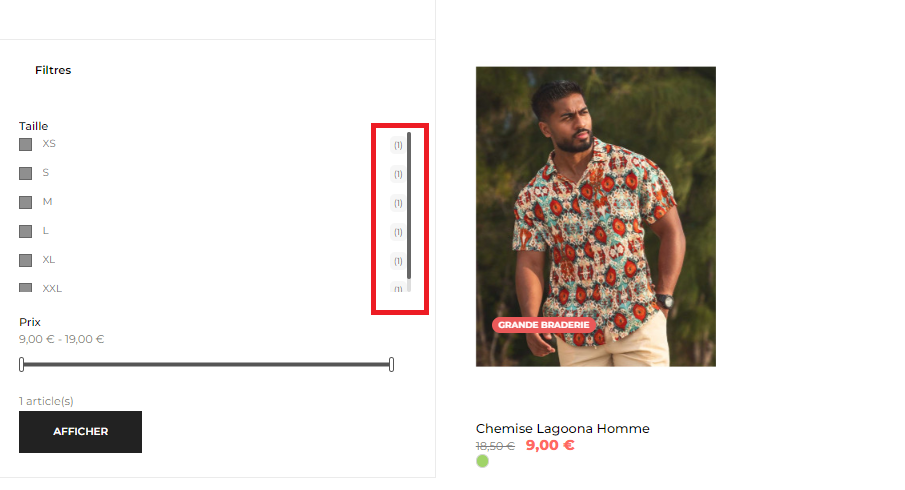Click the right price slider handle
This screenshot has width=905, height=490.
pyautogui.click(x=391, y=364)
